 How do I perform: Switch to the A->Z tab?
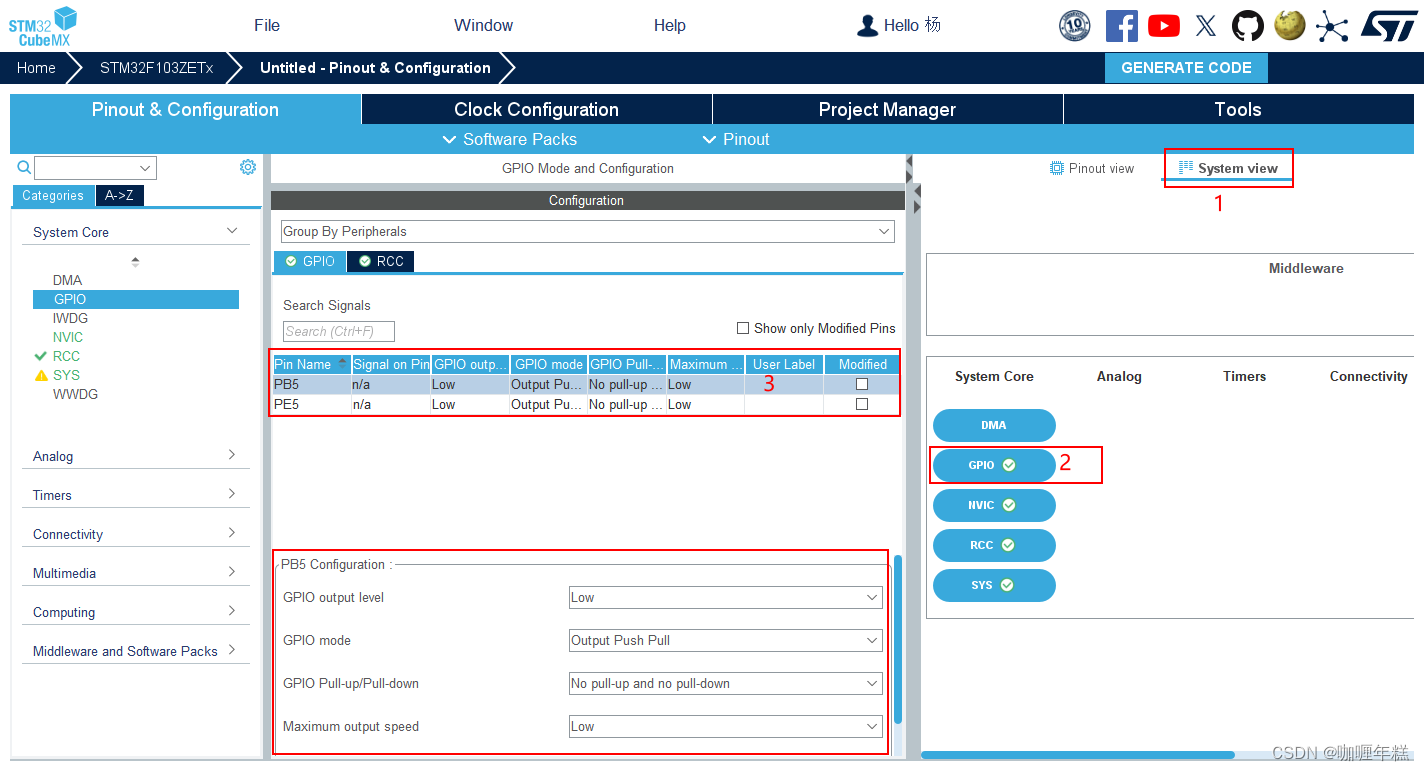coord(119,195)
